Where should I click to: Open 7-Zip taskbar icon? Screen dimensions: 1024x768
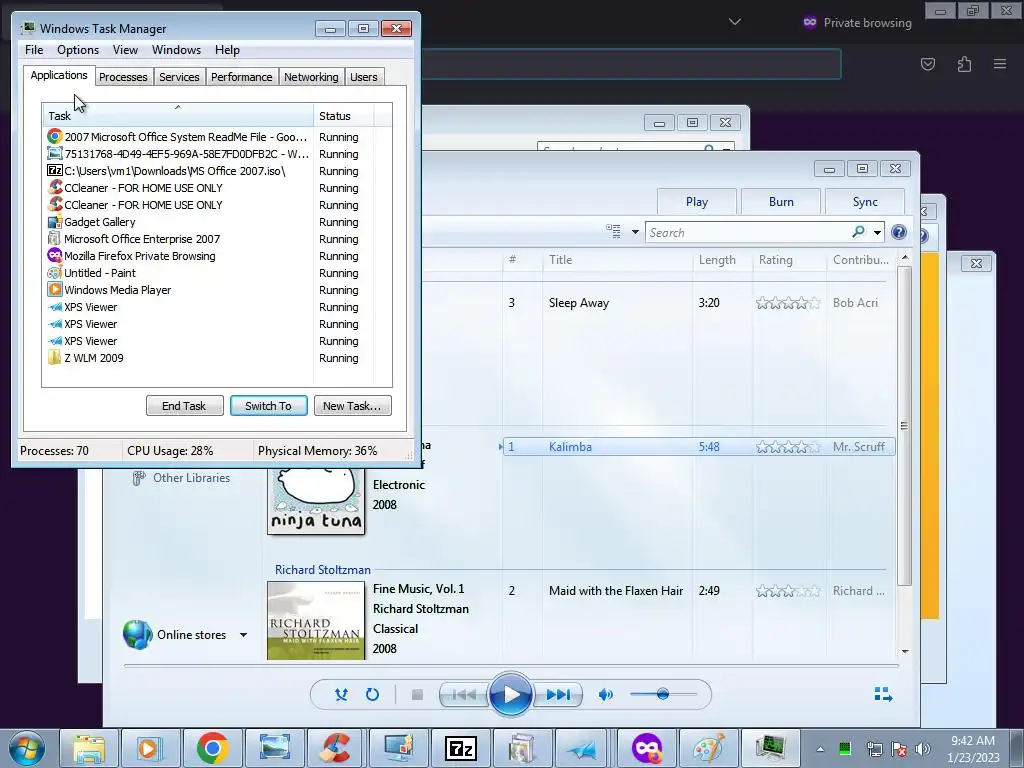[x=460, y=748]
